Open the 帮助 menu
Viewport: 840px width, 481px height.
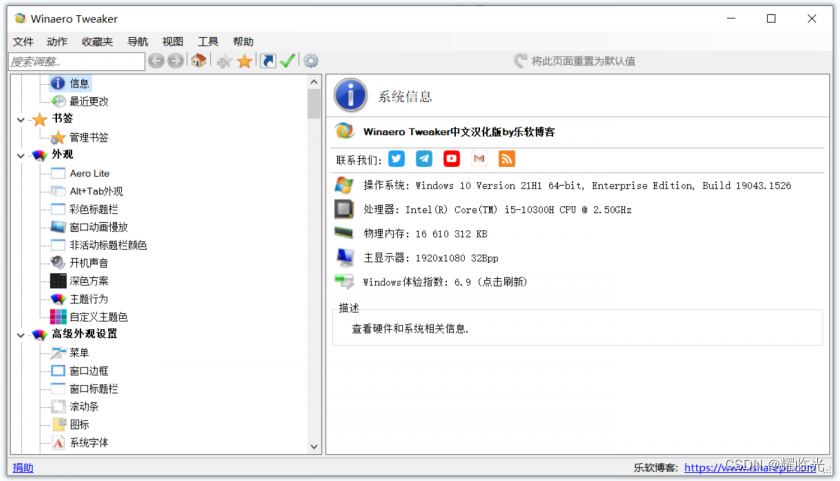[x=243, y=41]
